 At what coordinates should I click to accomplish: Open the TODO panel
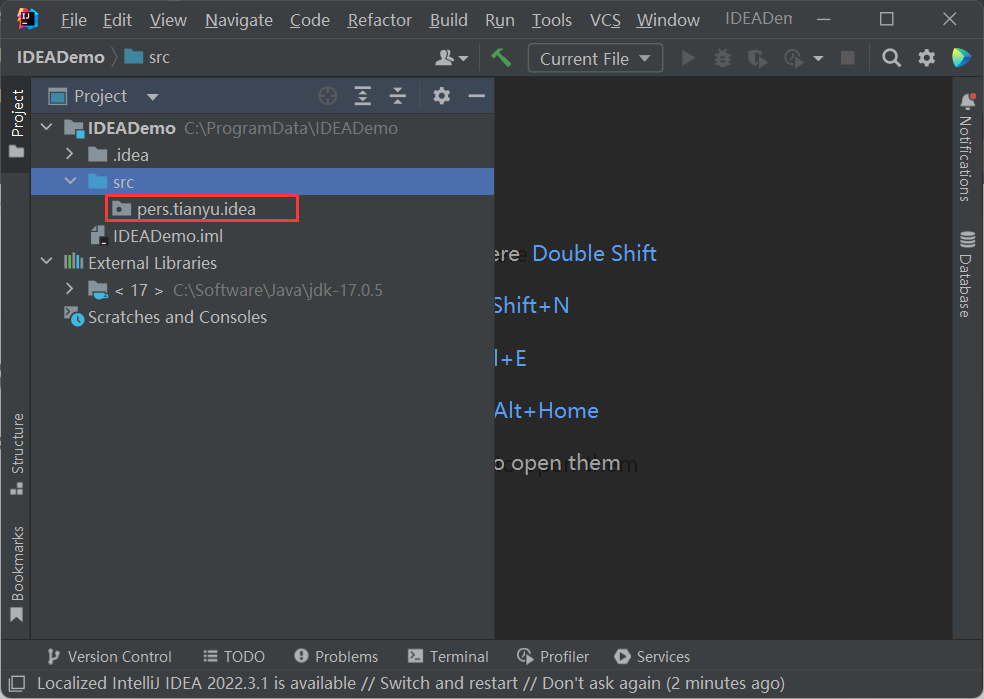[x=233, y=656]
